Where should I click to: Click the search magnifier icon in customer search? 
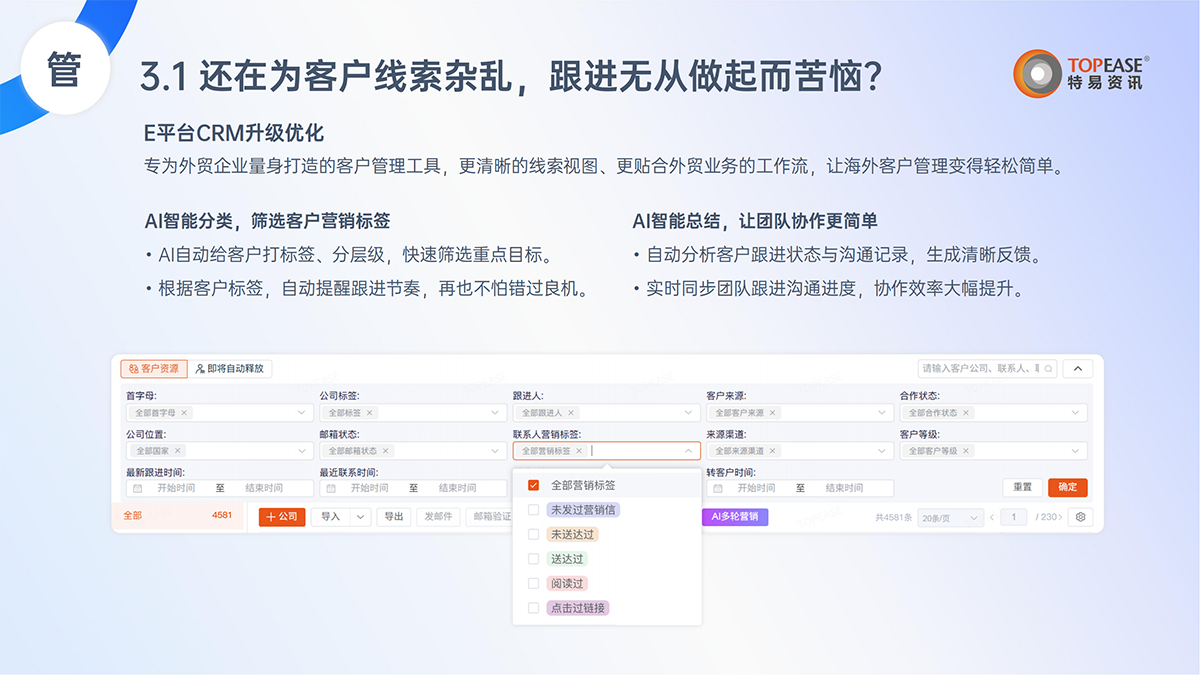1048,369
